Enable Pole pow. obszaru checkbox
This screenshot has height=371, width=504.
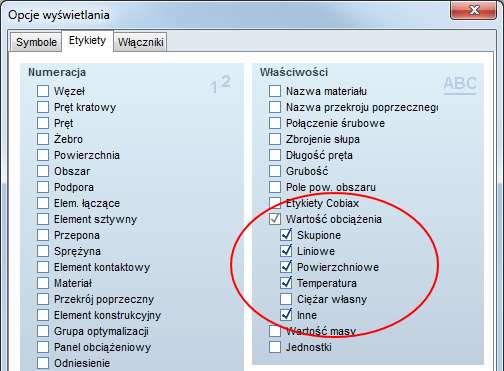click(275, 187)
